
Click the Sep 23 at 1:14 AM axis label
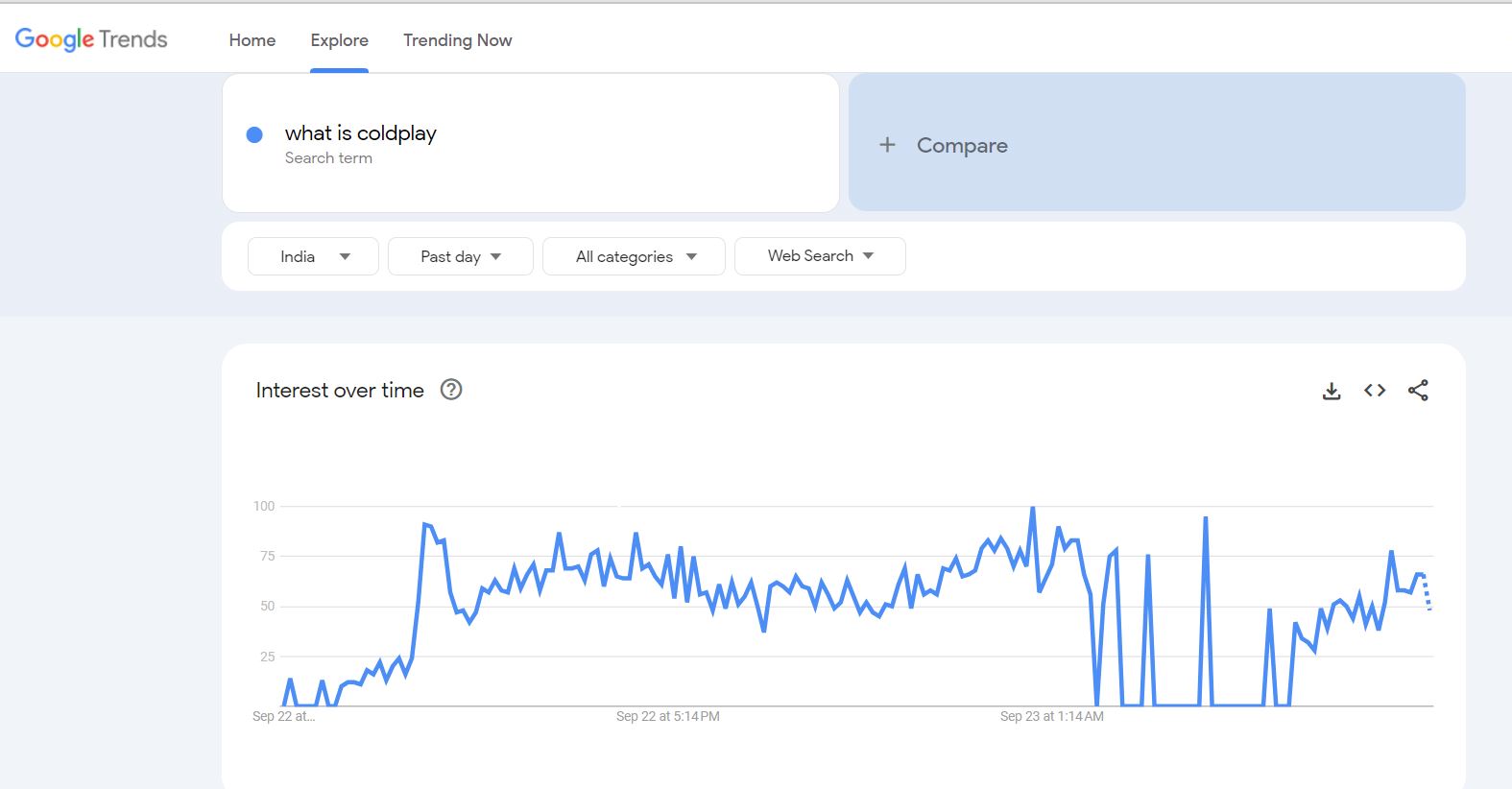click(1052, 716)
